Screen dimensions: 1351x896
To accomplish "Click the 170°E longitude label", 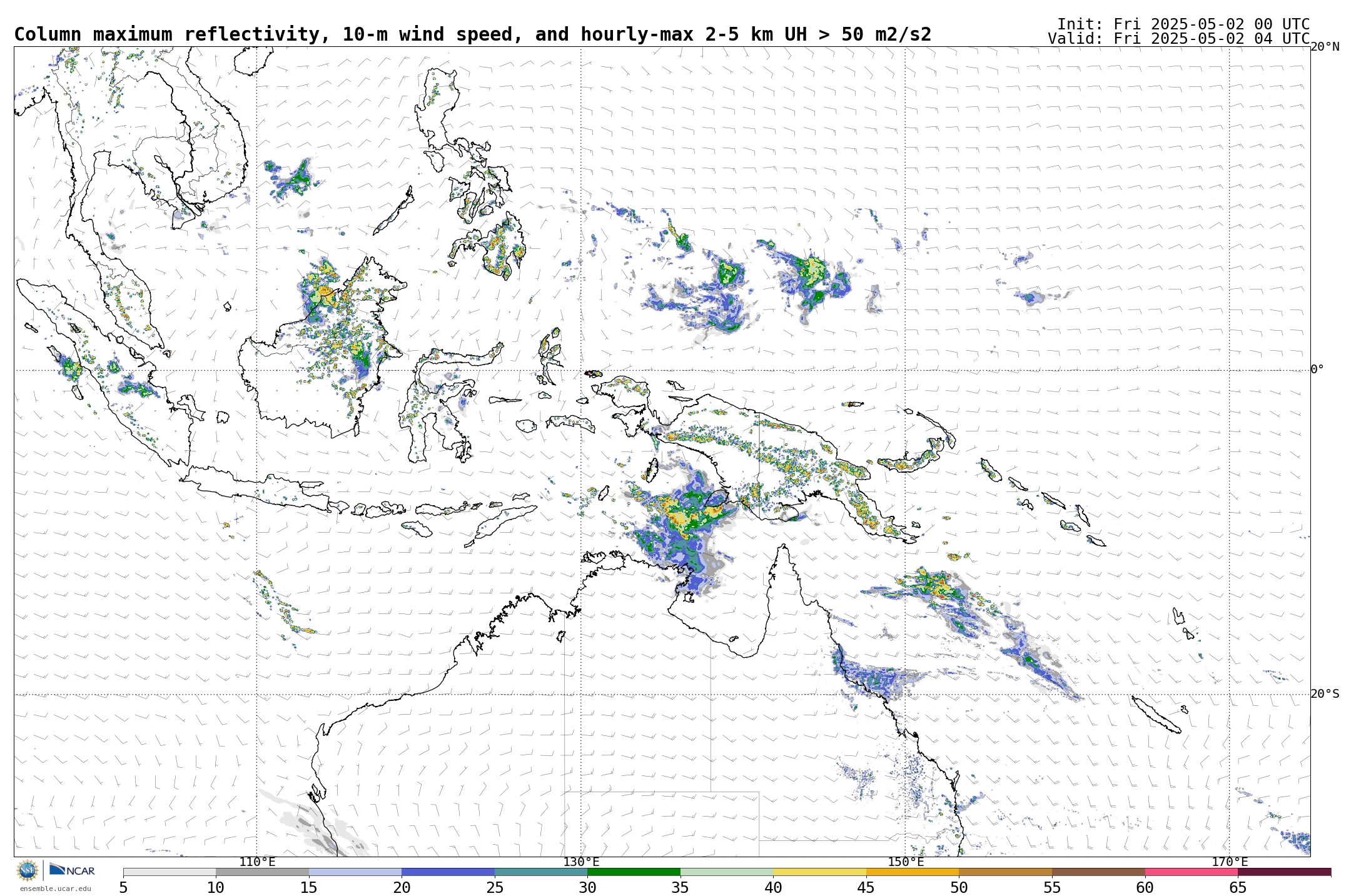I will point(1230,862).
